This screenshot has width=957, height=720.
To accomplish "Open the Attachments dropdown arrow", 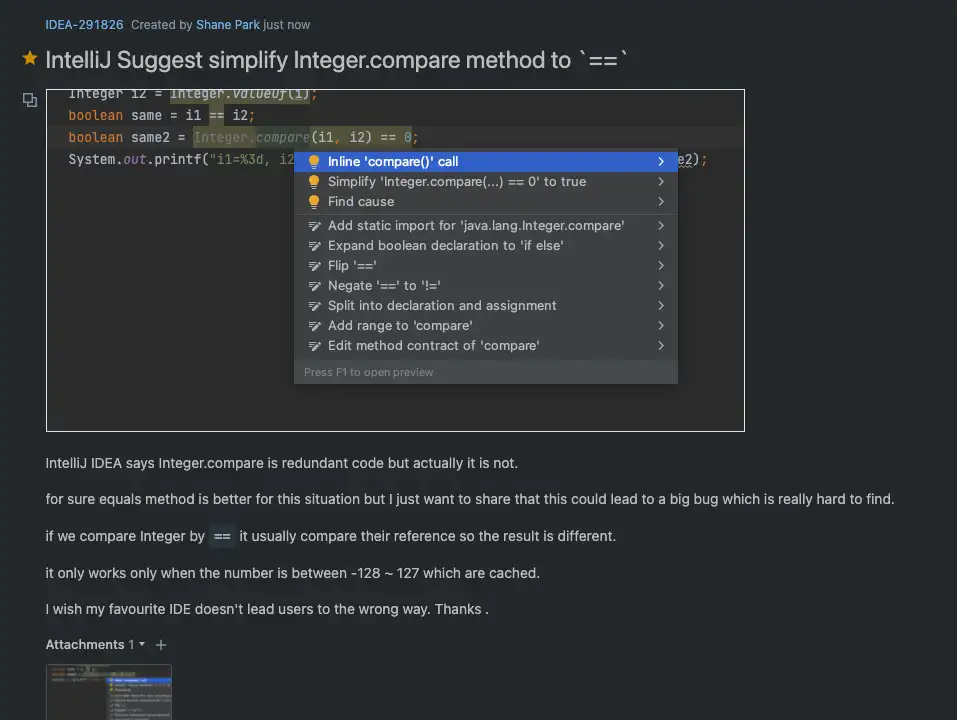I will (142, 644).
